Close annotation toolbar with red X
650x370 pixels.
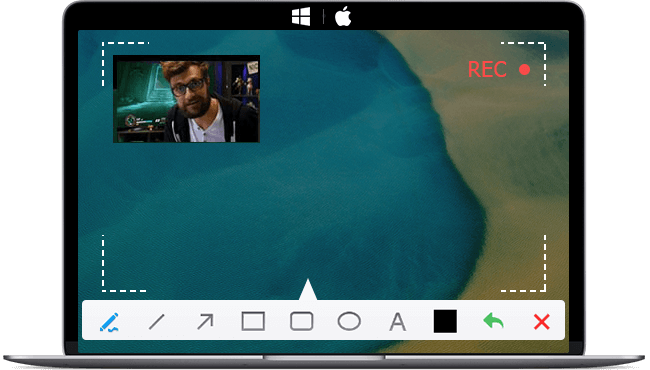coord(541,322)
